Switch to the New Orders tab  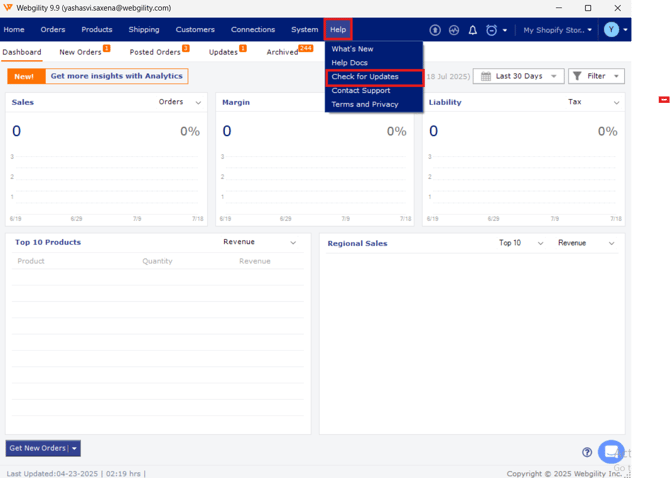point(81,52)
